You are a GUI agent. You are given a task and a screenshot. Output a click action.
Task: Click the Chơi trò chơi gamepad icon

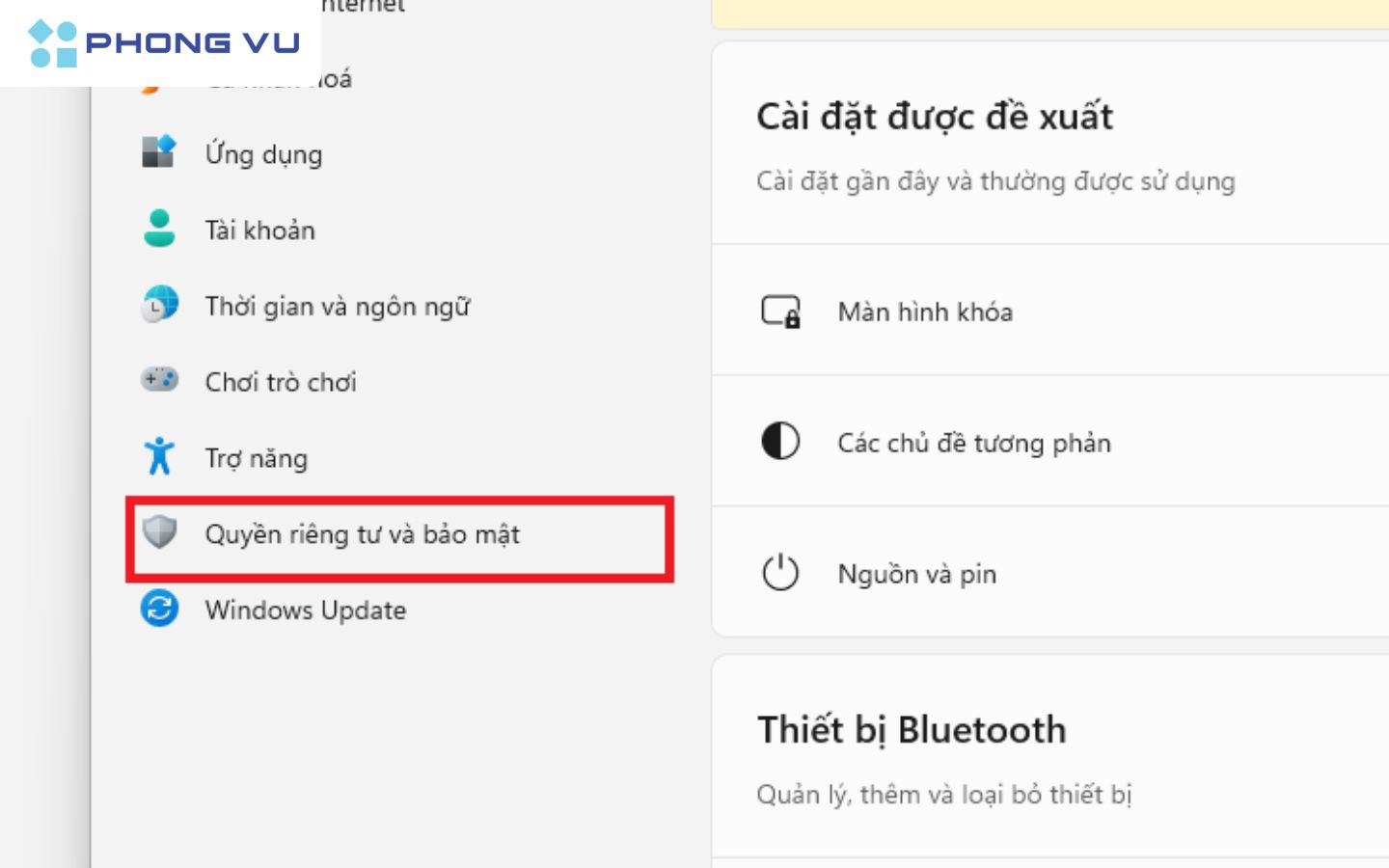tap(159, 380)
